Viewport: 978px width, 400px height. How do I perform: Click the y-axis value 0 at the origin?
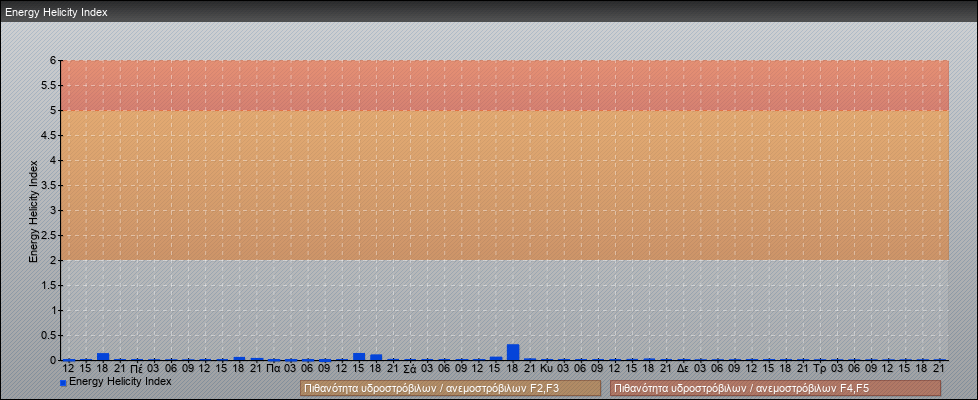(54, 360)
